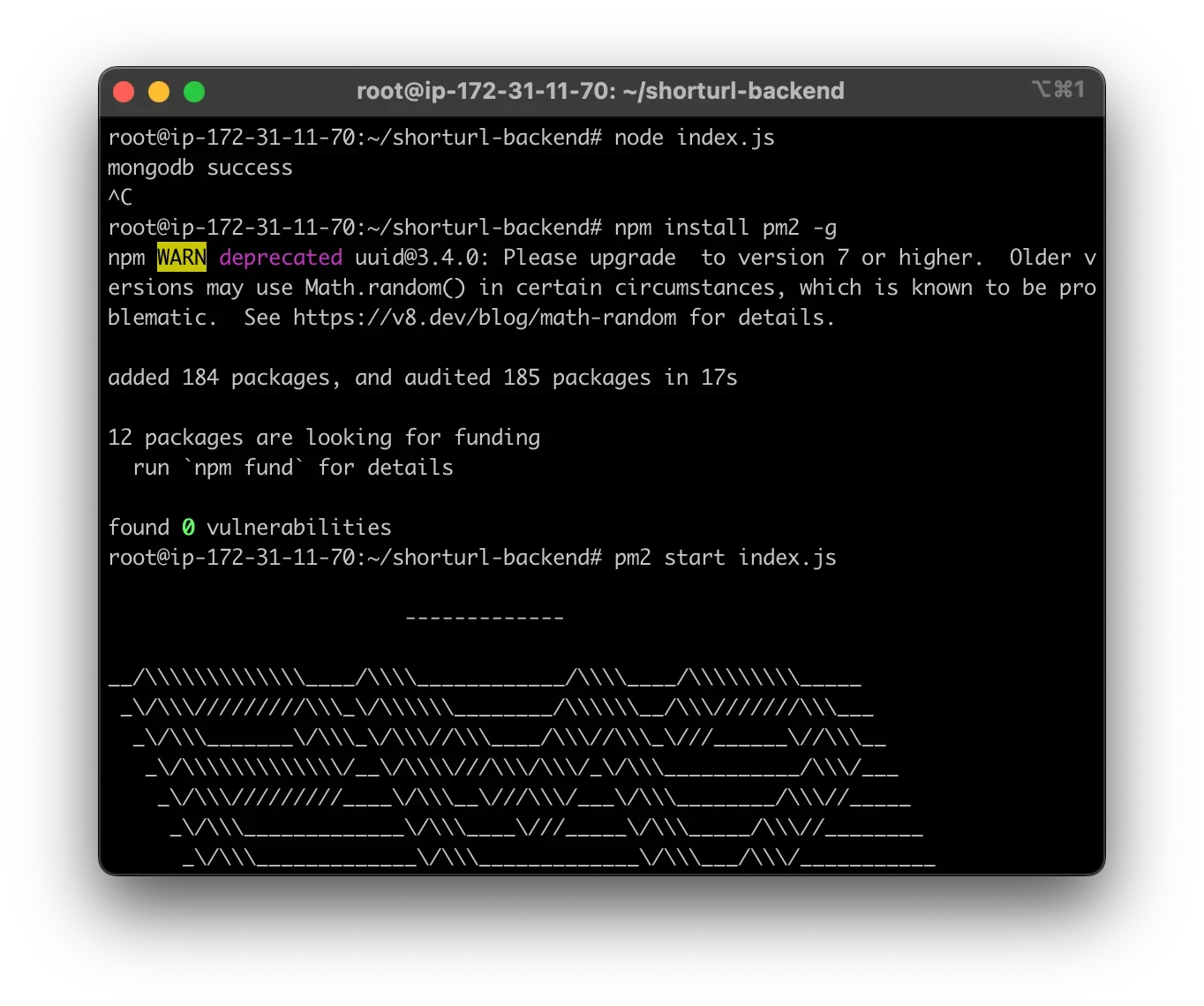This screenshot has width=1204, height=1006.
Task: Click the dashed separator line above the ASCII banner
Action: click(485, 618)
